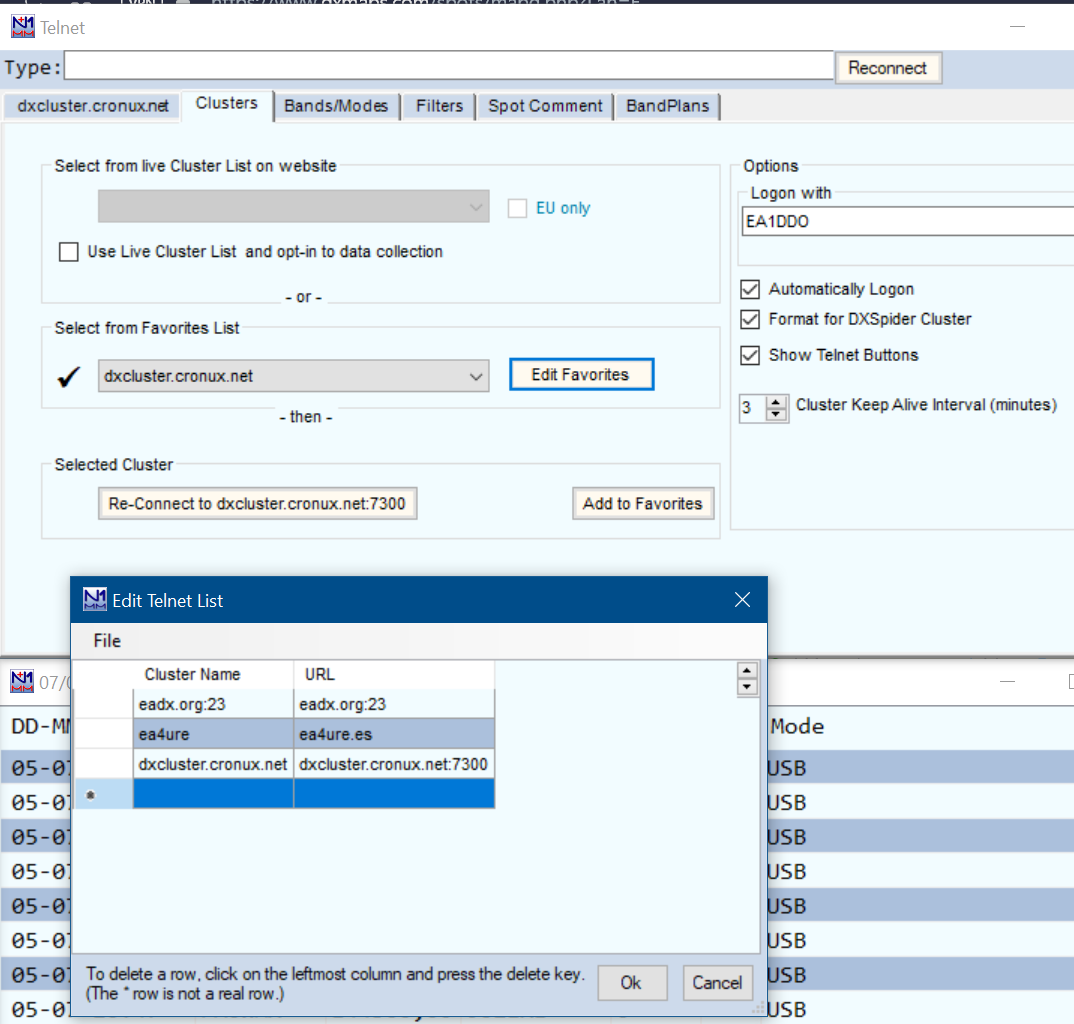Select the ea4ure cluster name cell
1074x1024 pixels.
point(213,734)
